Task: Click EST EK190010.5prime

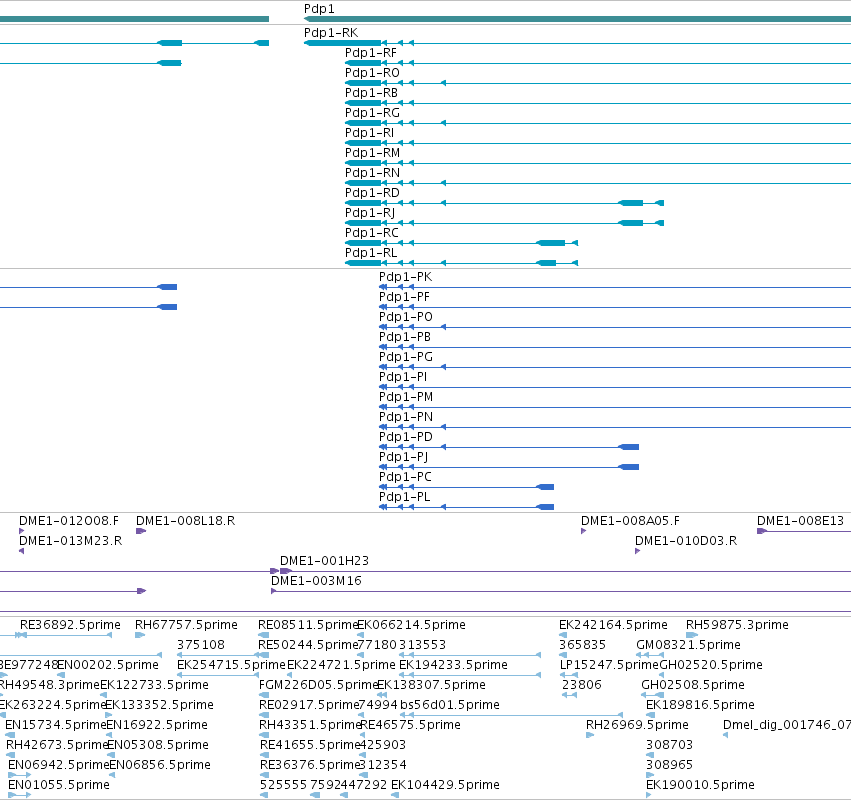Action: pos(700,785)
